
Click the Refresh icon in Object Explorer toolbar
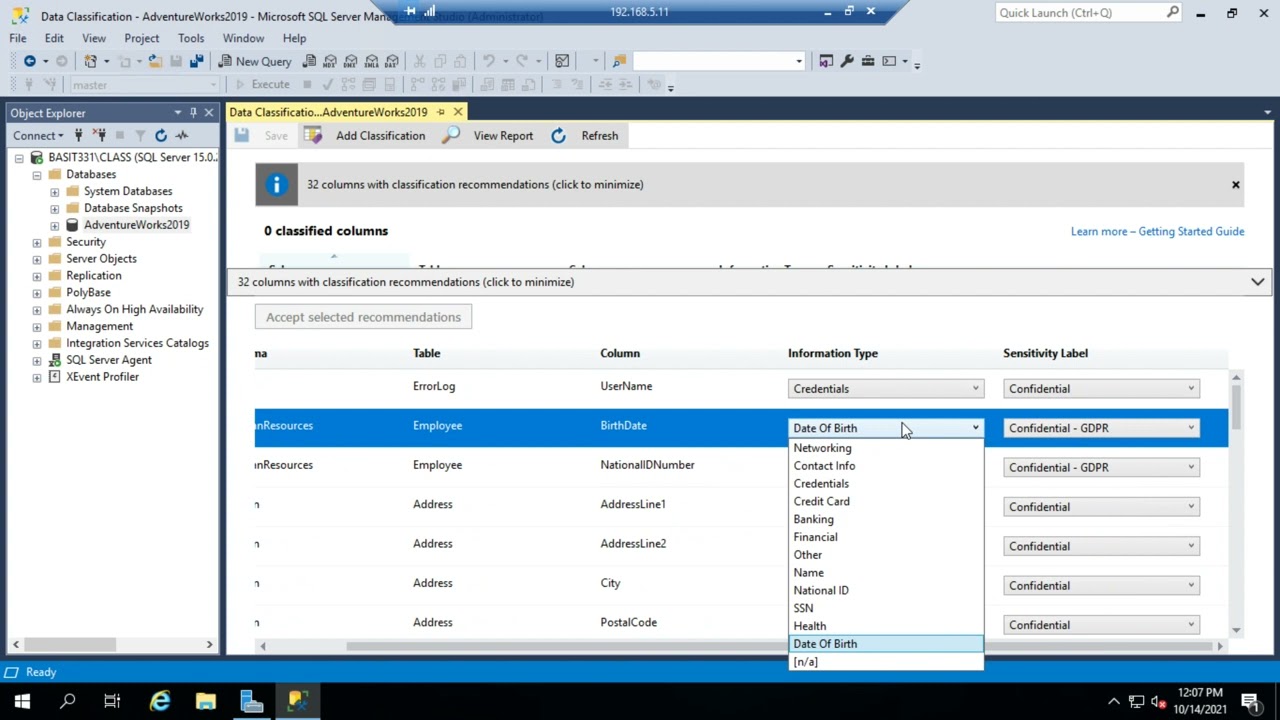click(161, 135)
